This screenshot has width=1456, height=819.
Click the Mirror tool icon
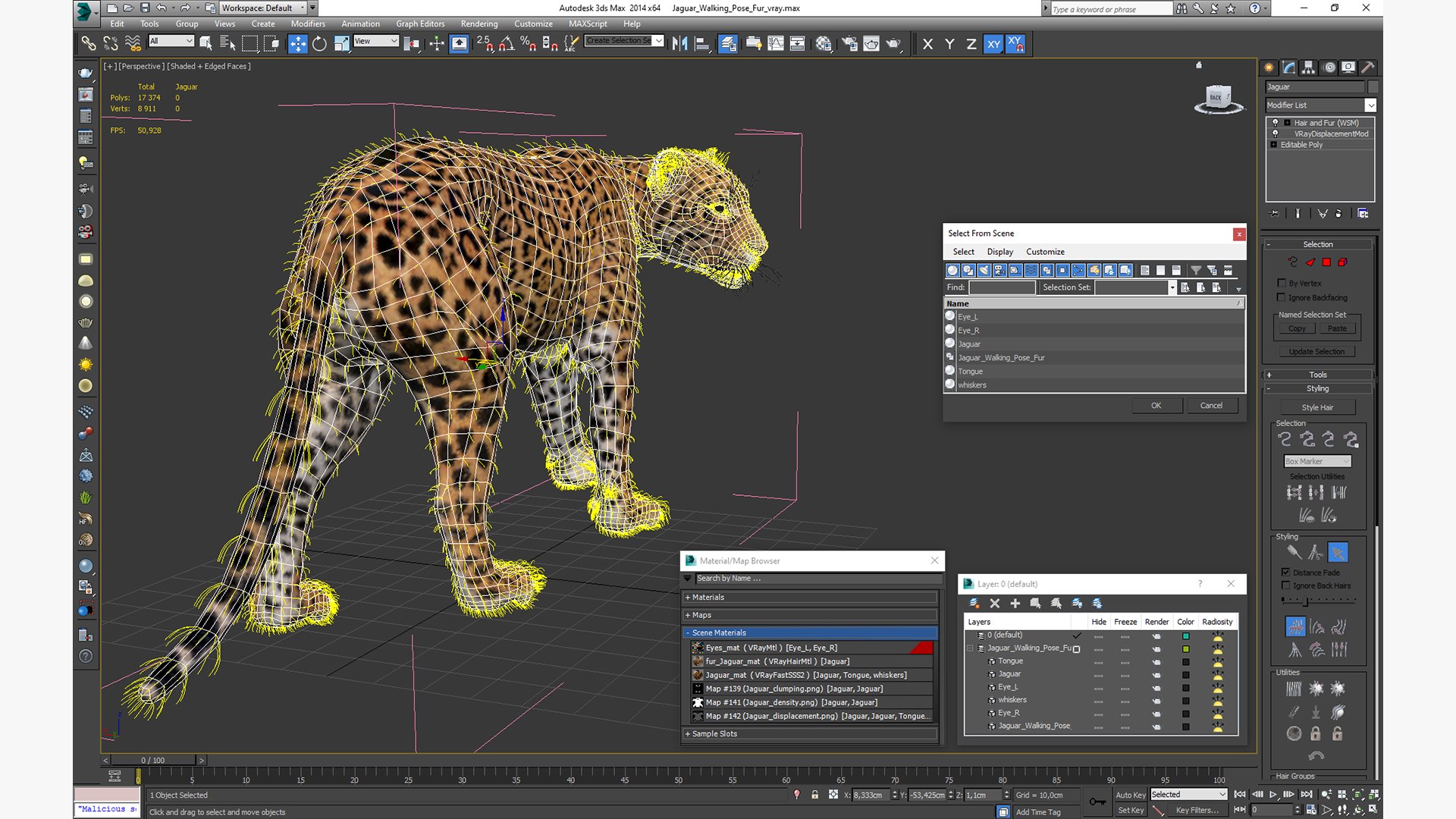pos(679,44)
